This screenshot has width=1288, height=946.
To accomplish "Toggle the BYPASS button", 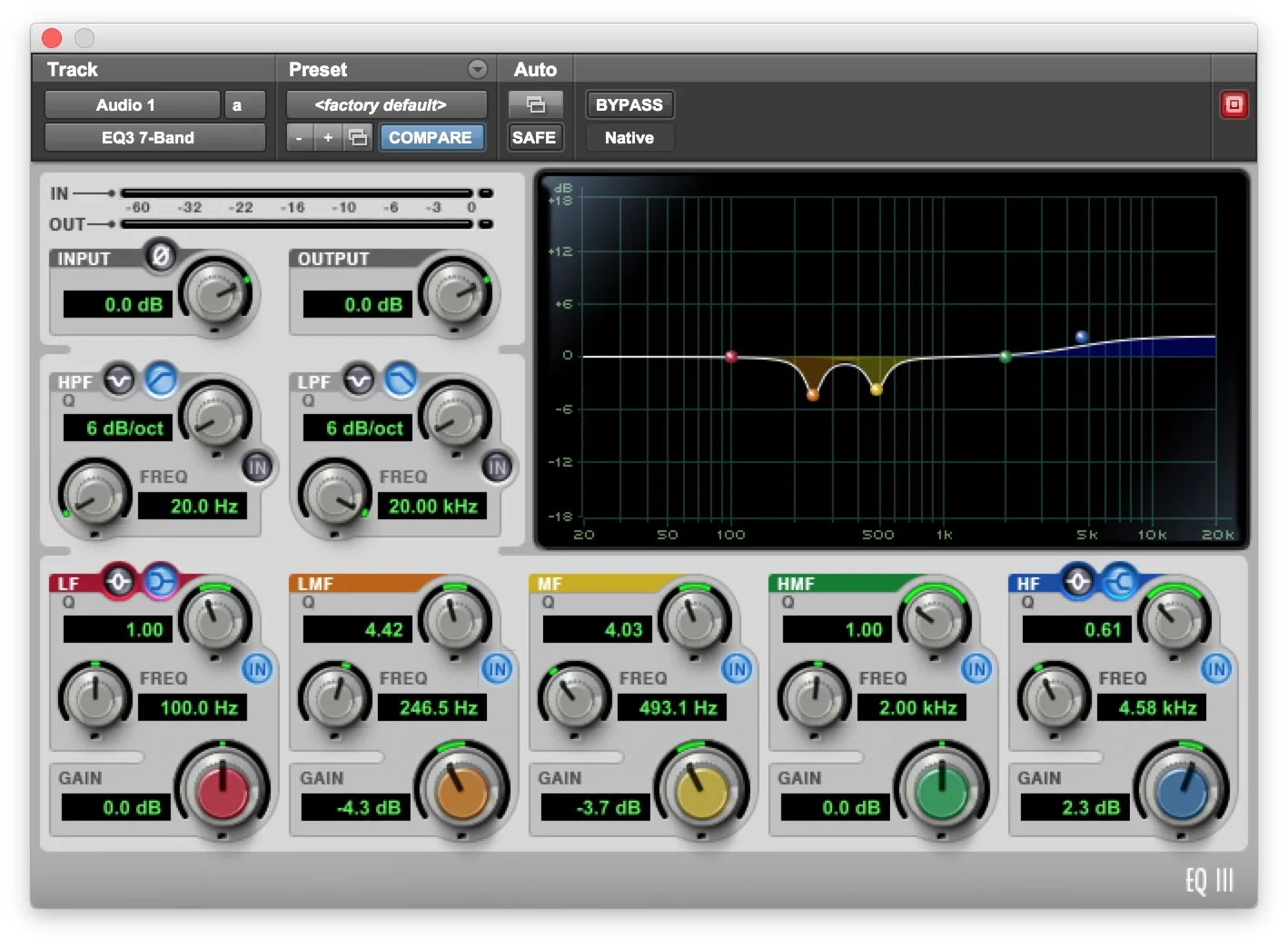I will 629,104.
